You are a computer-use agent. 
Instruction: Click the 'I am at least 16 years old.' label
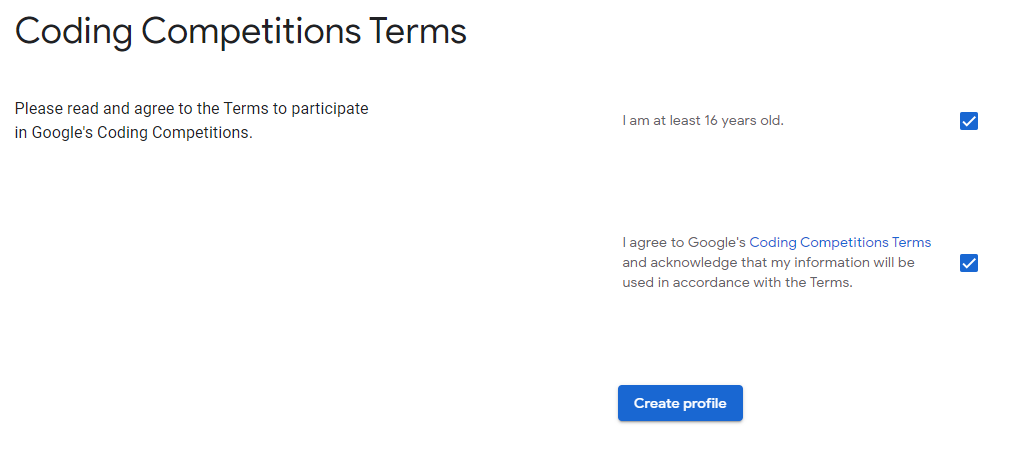[x=702, y=121]
